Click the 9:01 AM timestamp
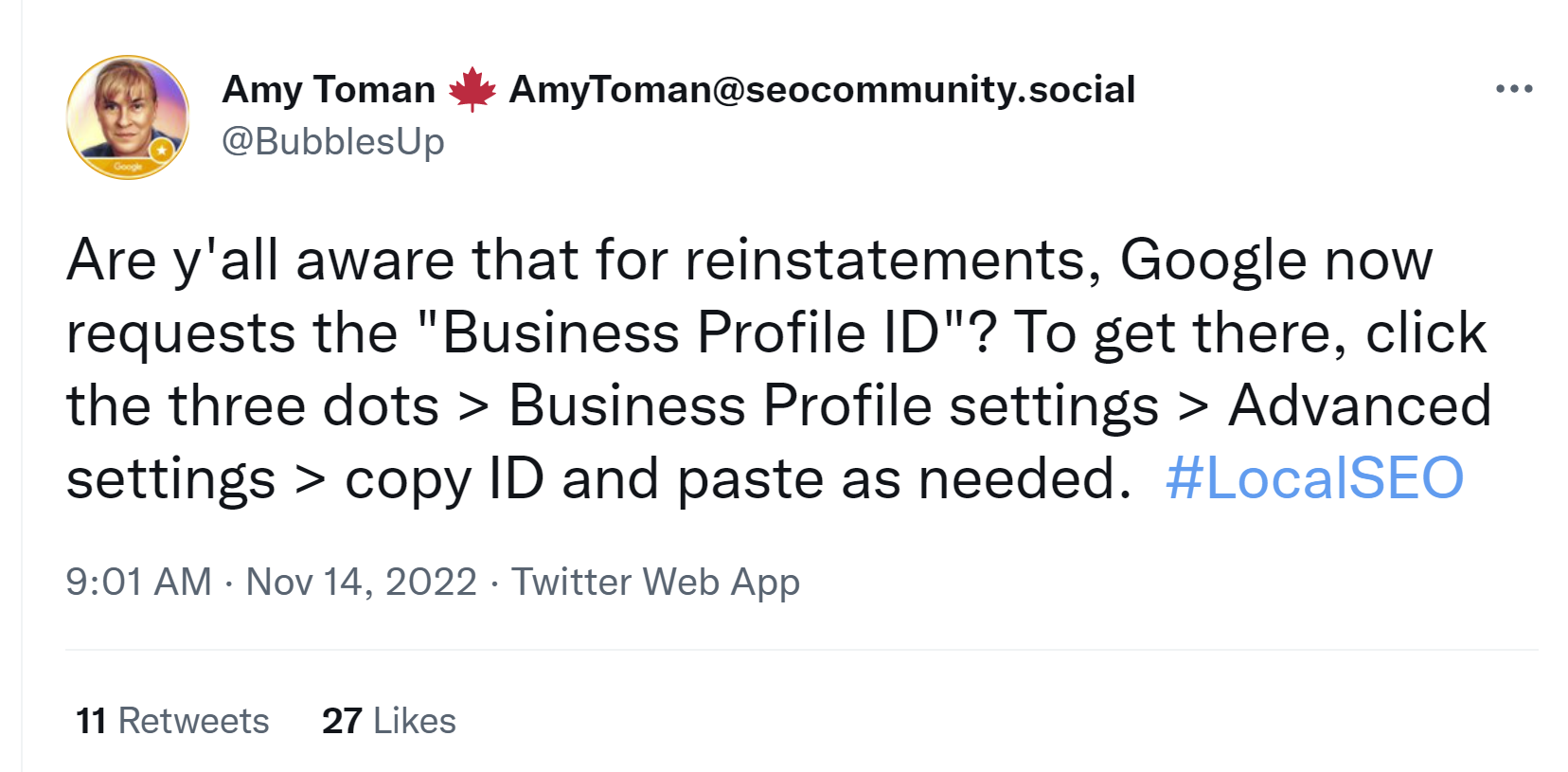 tap(138, 582)
